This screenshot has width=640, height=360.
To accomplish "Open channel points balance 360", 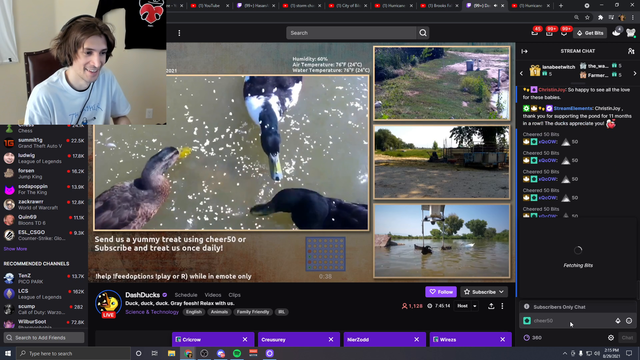I will (x=533, y=338).
